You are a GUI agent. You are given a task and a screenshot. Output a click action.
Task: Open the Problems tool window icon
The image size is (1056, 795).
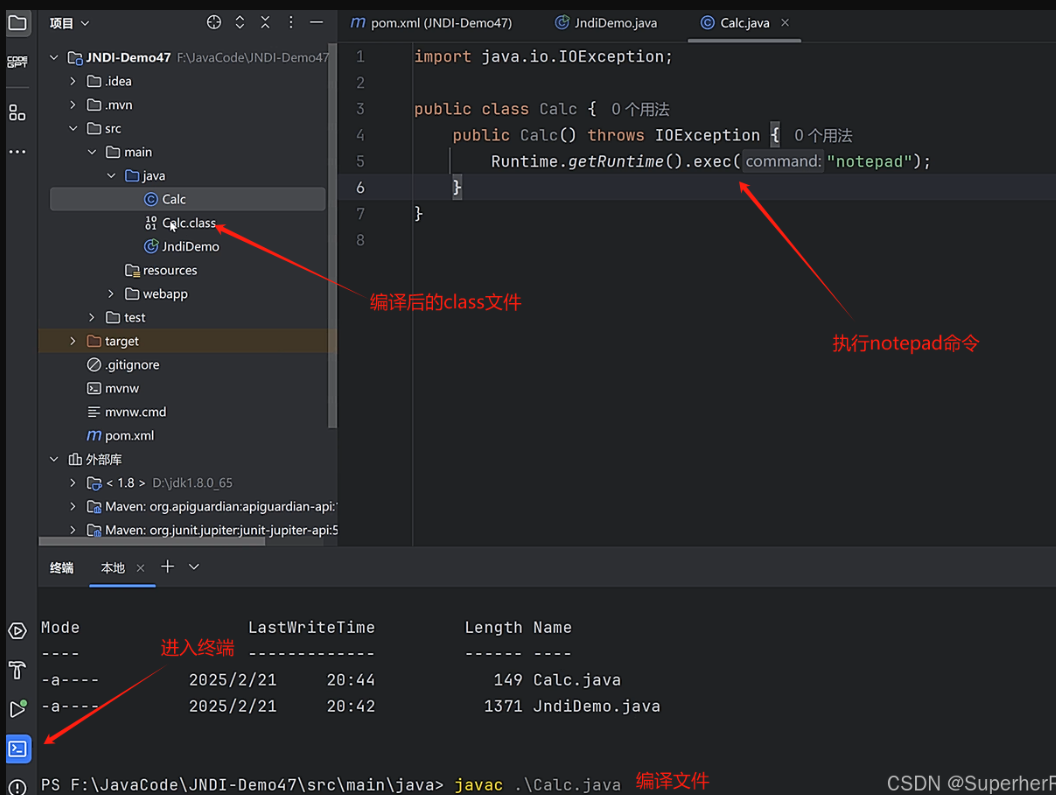pos(18,787)
